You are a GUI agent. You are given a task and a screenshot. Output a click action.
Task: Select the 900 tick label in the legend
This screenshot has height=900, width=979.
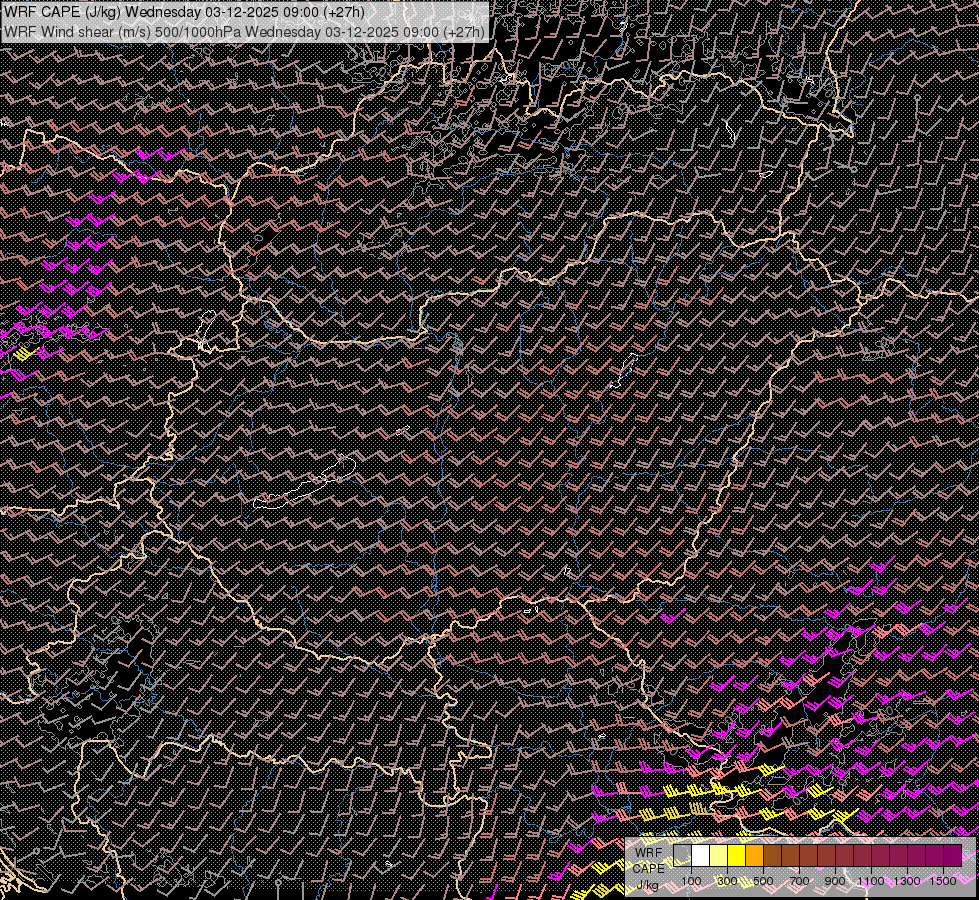coord(835,880)
